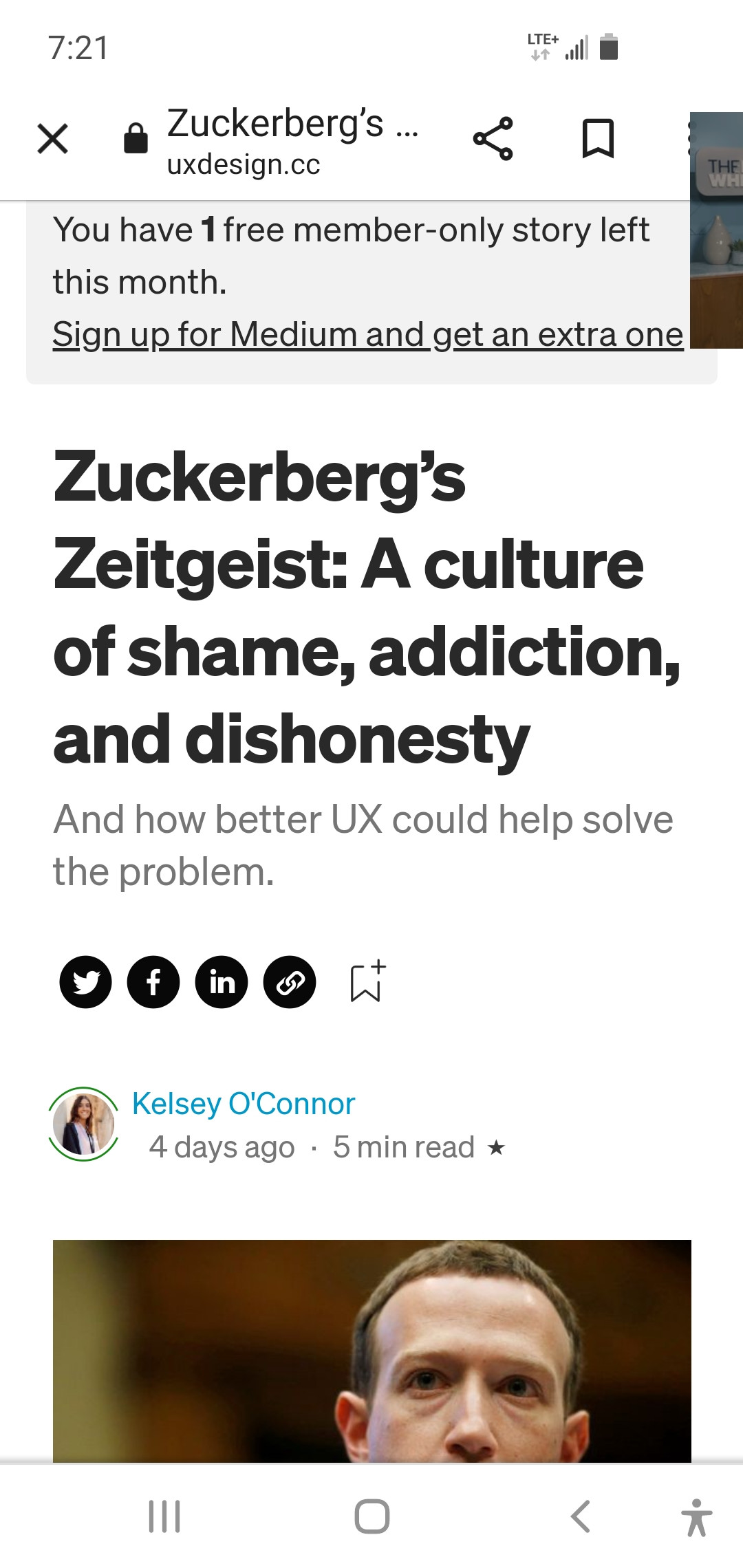Tap the Zuckerberg article header image

point(371,1351)
